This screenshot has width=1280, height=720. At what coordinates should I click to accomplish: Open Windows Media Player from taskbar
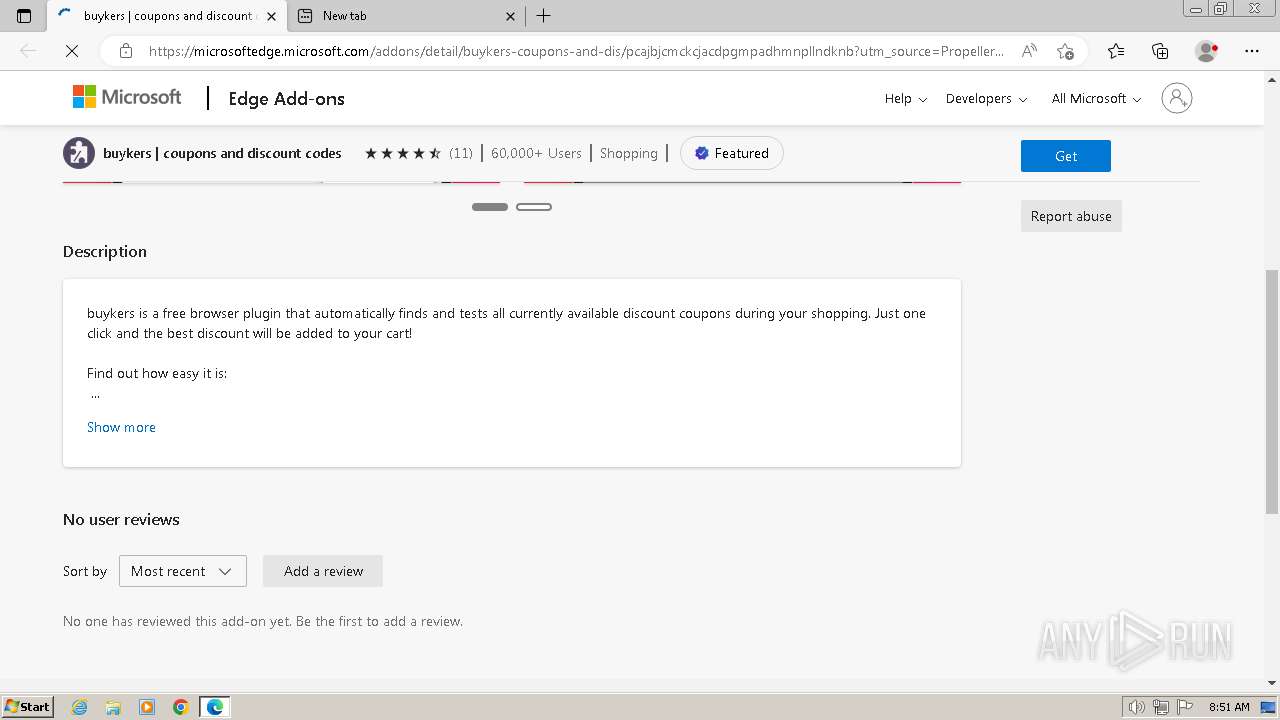pyautogui.click(x=147, y=707)
